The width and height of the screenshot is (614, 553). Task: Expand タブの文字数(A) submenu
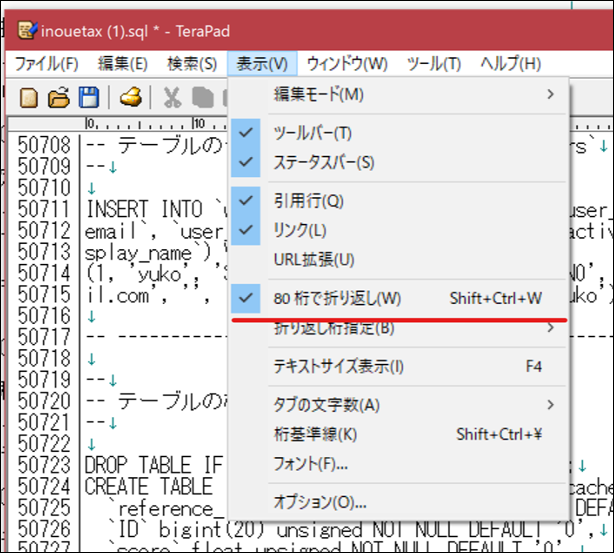pos(398,405)
